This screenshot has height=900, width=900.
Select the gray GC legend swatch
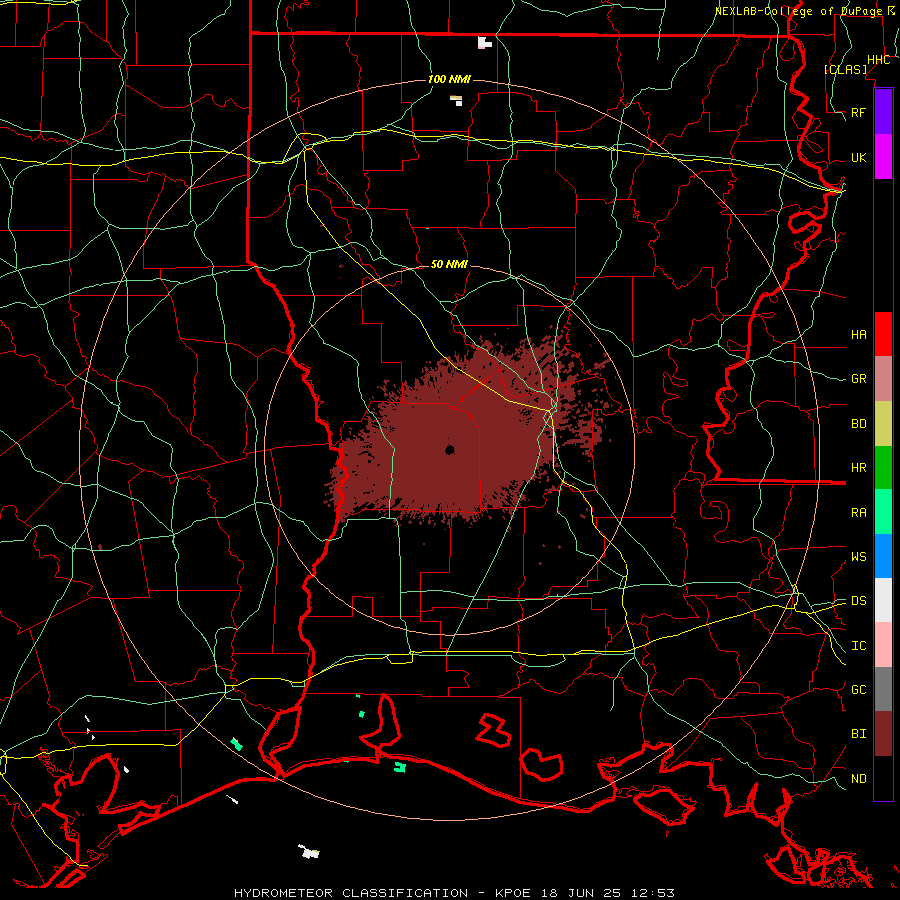pos(883,689)
